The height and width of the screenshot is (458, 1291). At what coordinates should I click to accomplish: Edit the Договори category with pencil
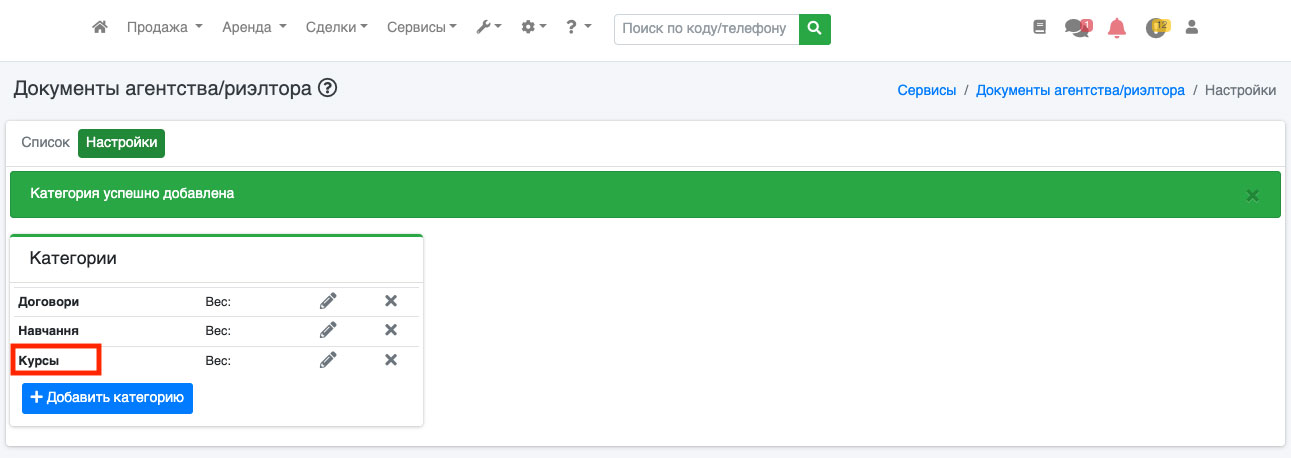click(x=328, y=301)
